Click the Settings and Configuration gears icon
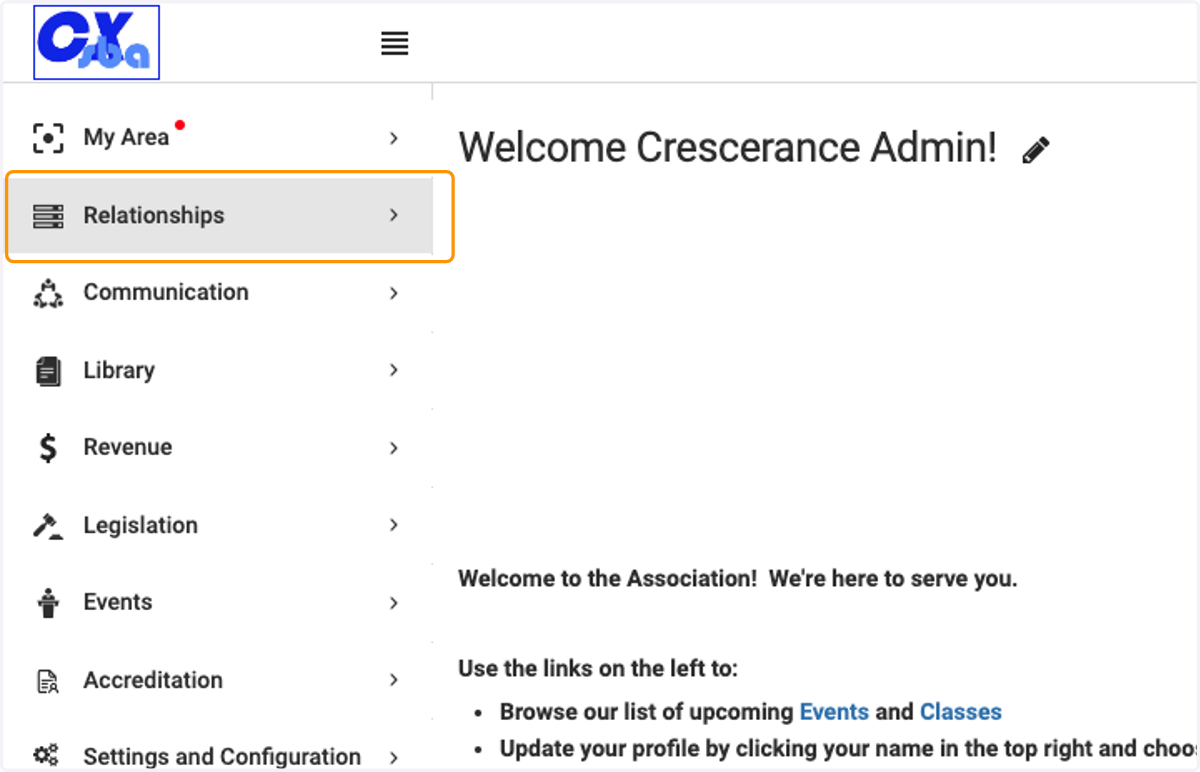Viewport: 1200px width, 772px height. tap(48, 756)
